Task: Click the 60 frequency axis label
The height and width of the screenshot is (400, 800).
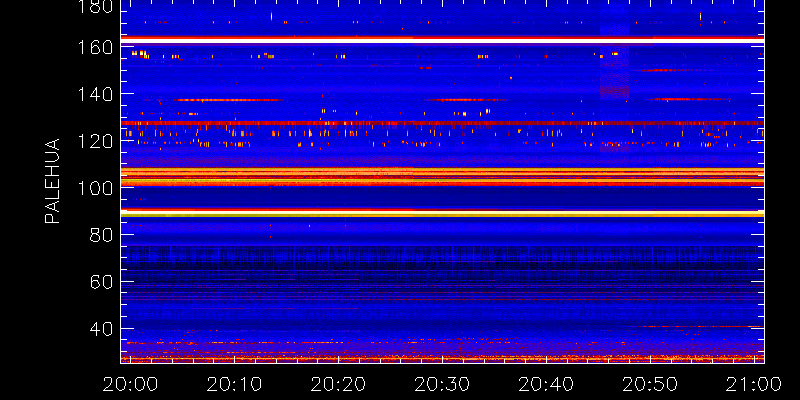Action: click(101, 282)
